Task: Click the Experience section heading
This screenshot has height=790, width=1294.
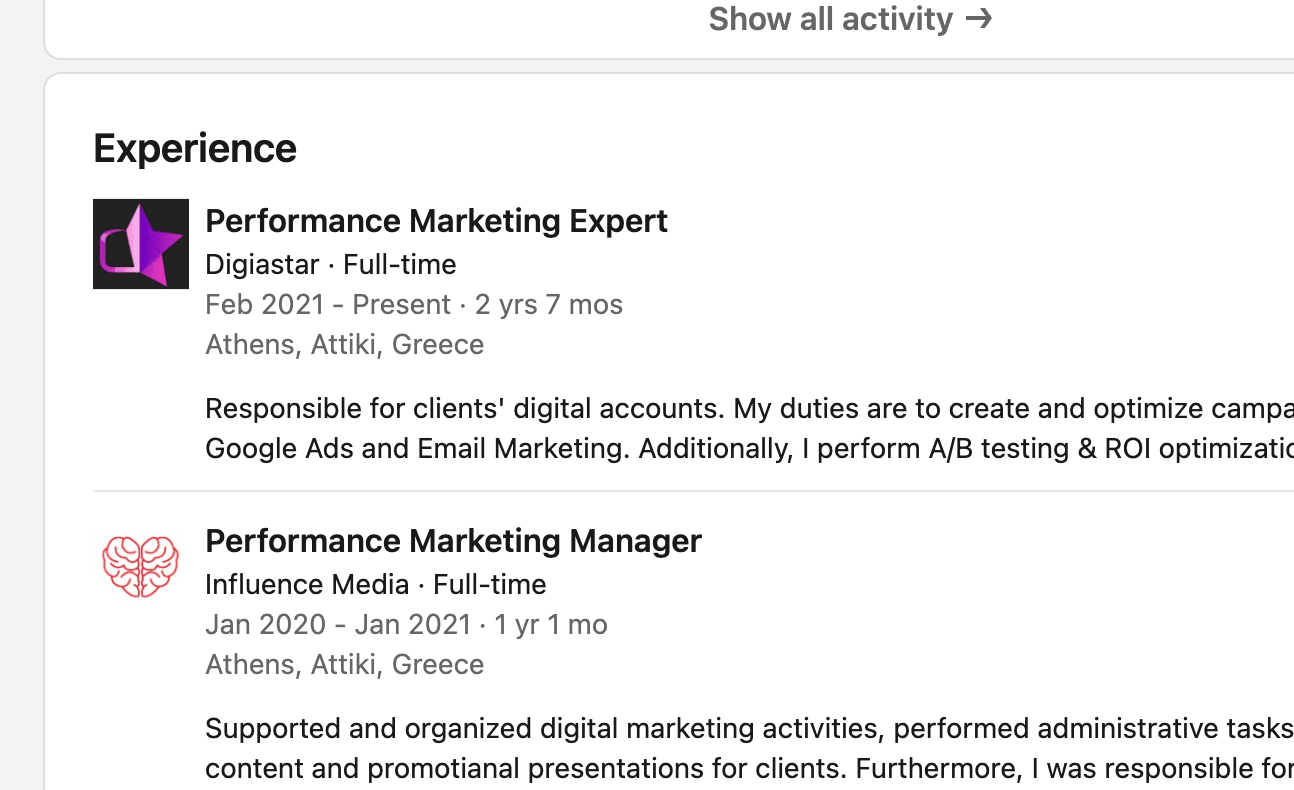Action: pyautogui.click(x=195, y=148)
